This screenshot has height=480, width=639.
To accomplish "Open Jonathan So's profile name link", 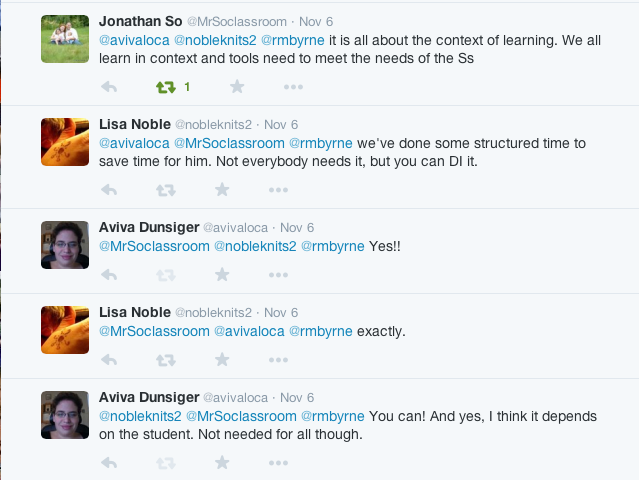I will click(x=141, y=21).
